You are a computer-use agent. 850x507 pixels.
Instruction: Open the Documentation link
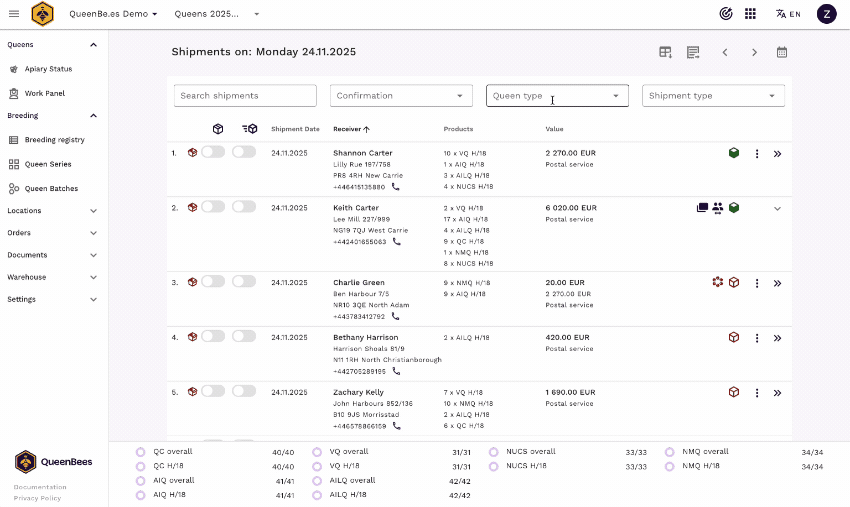click(40, 487)
